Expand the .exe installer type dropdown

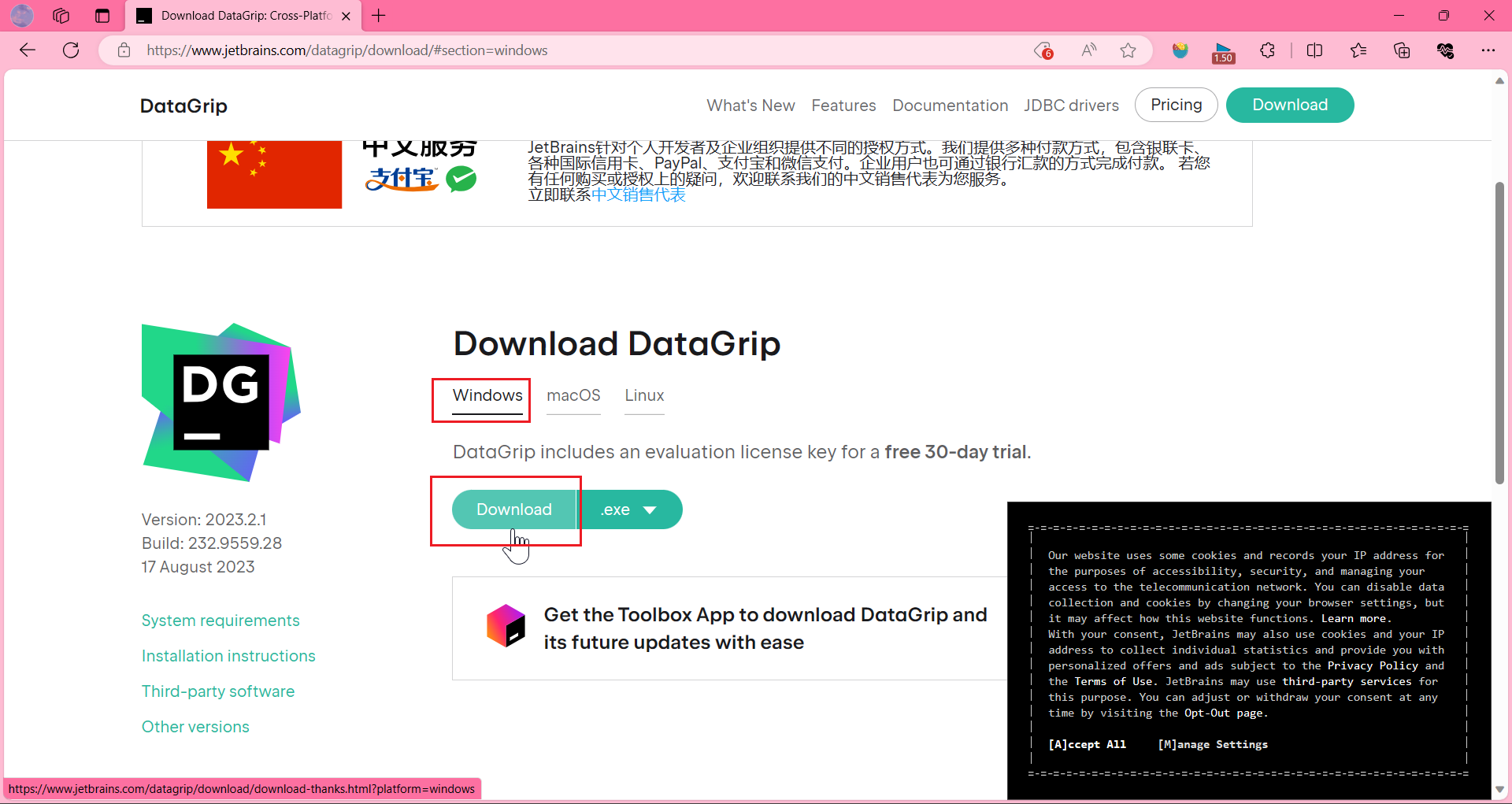[x=631, y=509]
